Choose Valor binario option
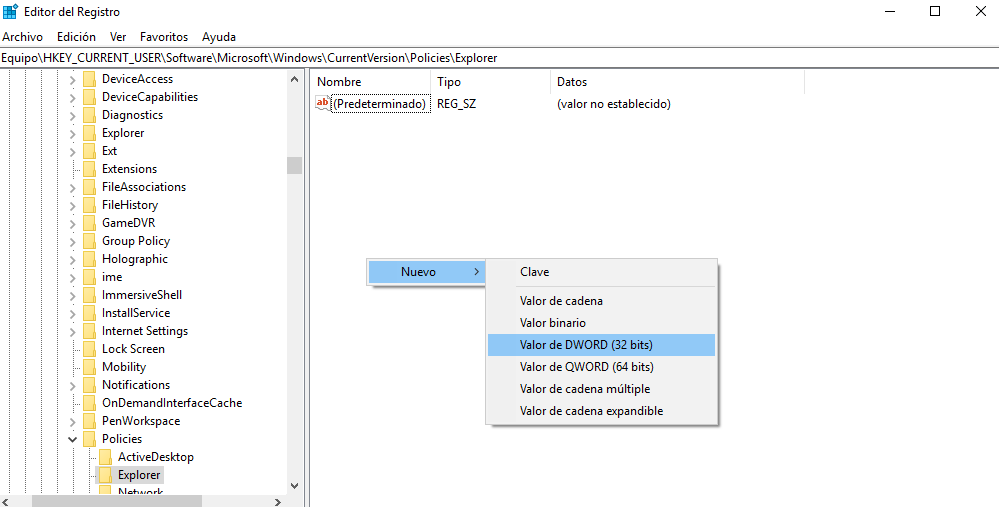Image resolution: width=999 pixels, height=507 pixels. coord(601,323)
